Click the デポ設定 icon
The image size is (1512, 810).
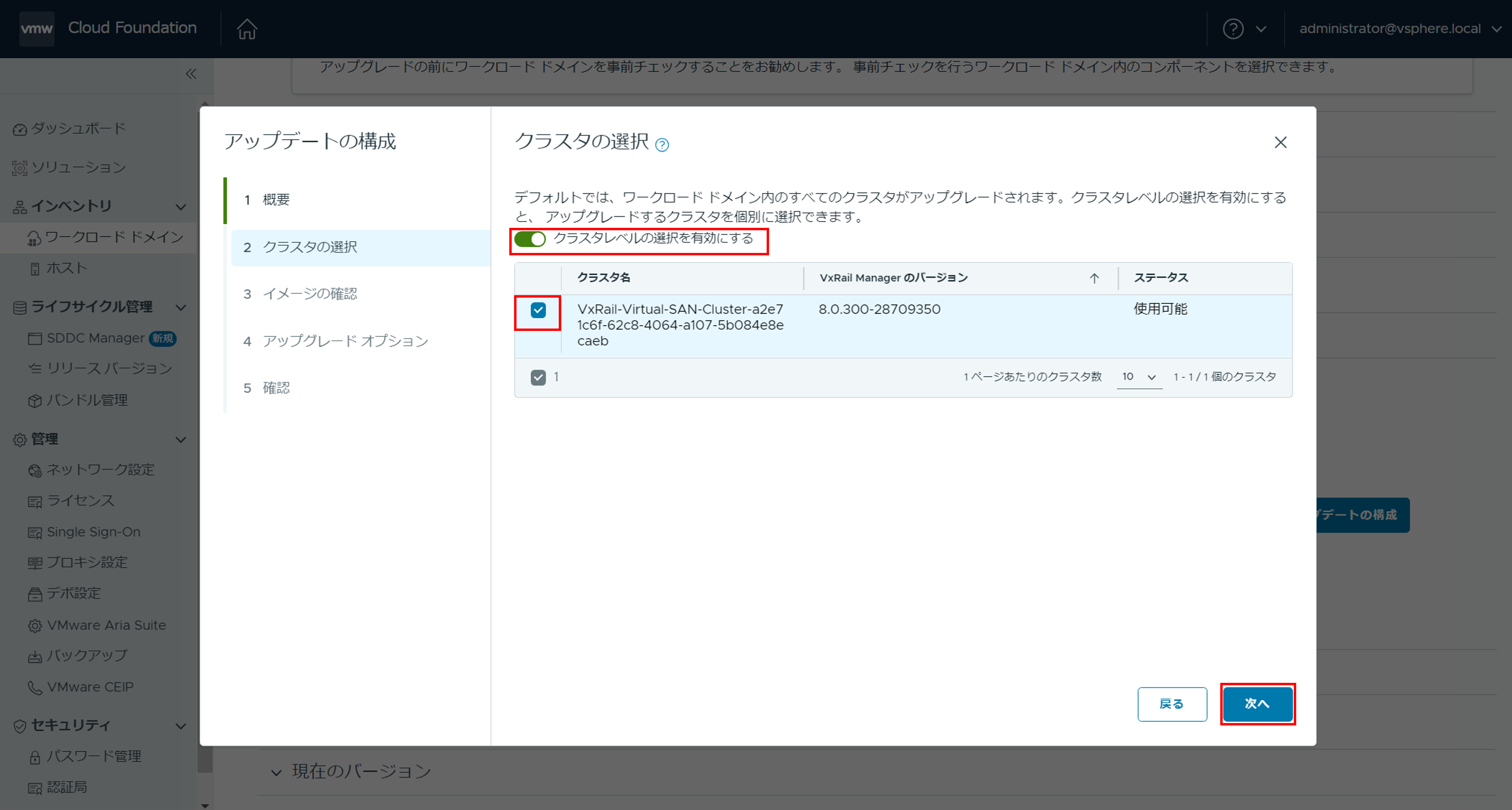pos(35,594)
